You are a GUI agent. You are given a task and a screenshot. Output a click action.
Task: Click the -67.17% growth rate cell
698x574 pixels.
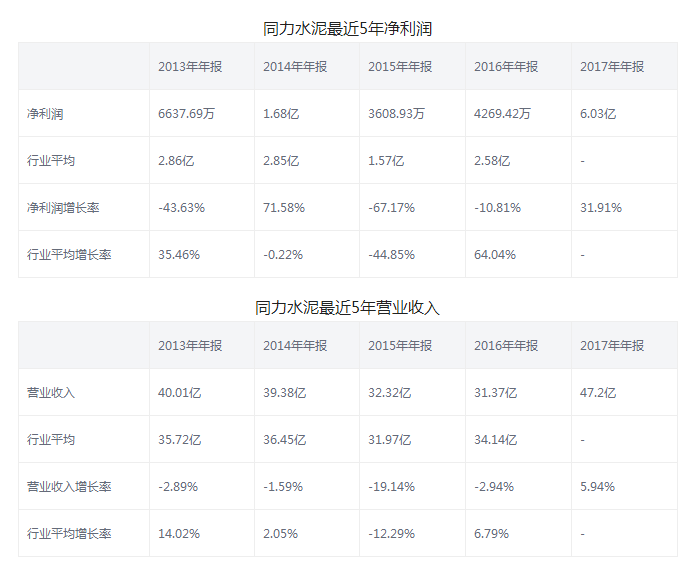pos(392,208)
